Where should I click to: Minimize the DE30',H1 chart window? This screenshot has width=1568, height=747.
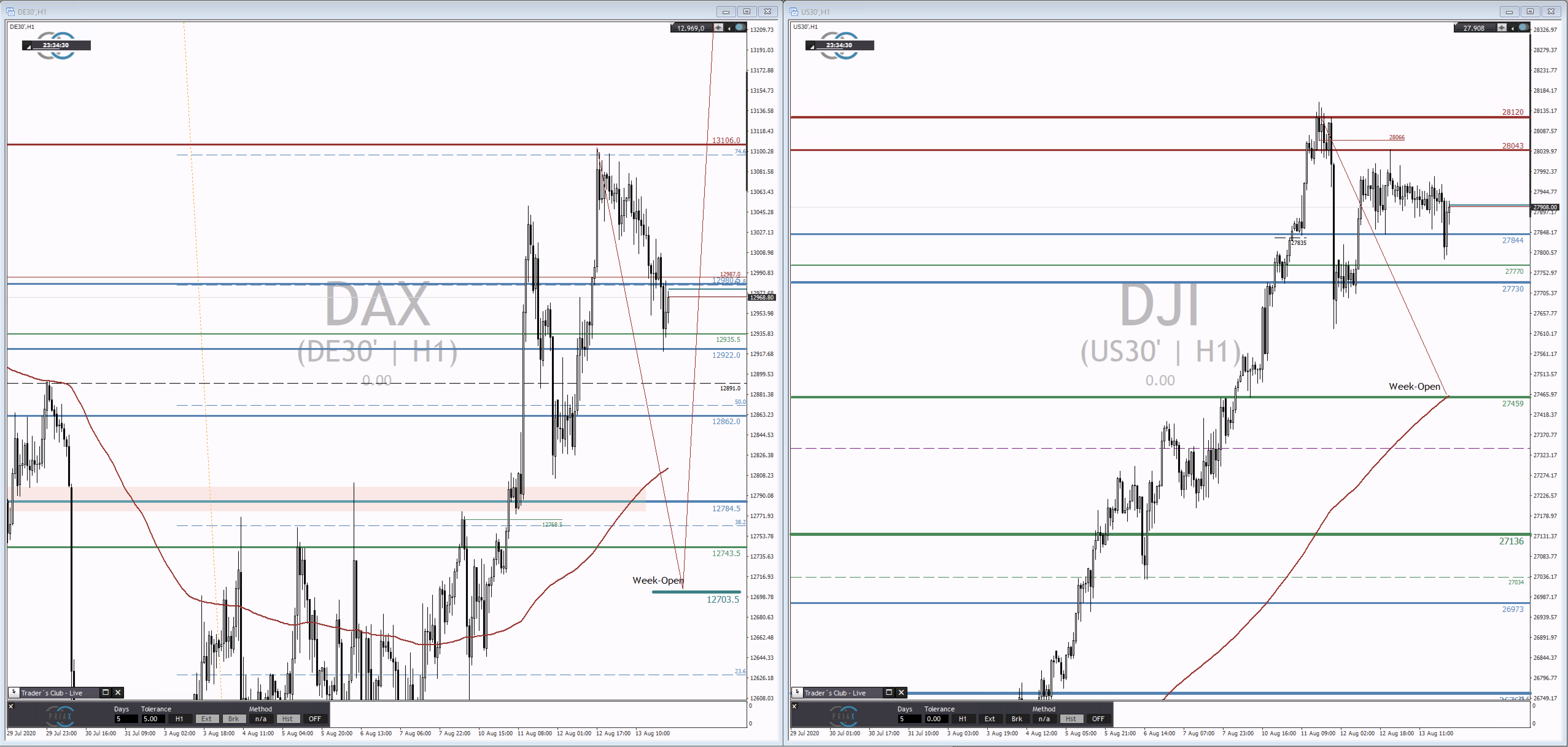pyautogui.click(x=726, y=12)
